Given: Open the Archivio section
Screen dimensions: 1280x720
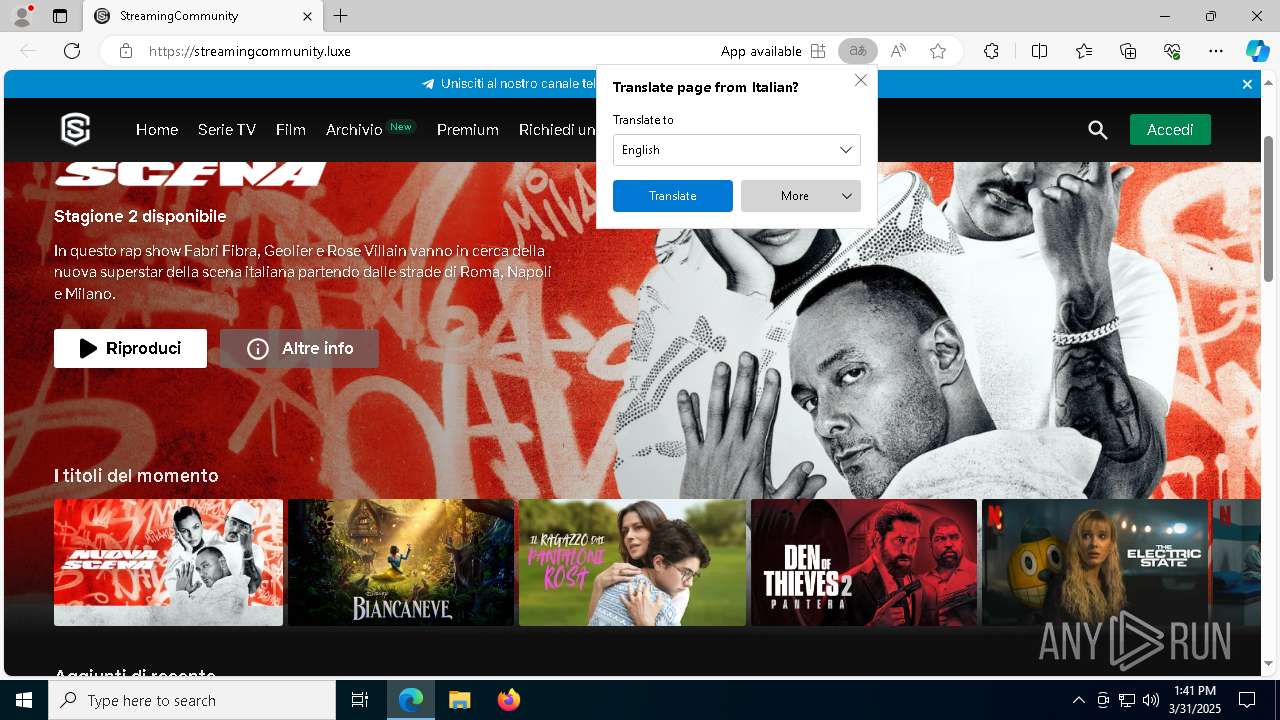Looking at the screenshot, I should pyautogui.click(x=354, y=130).
